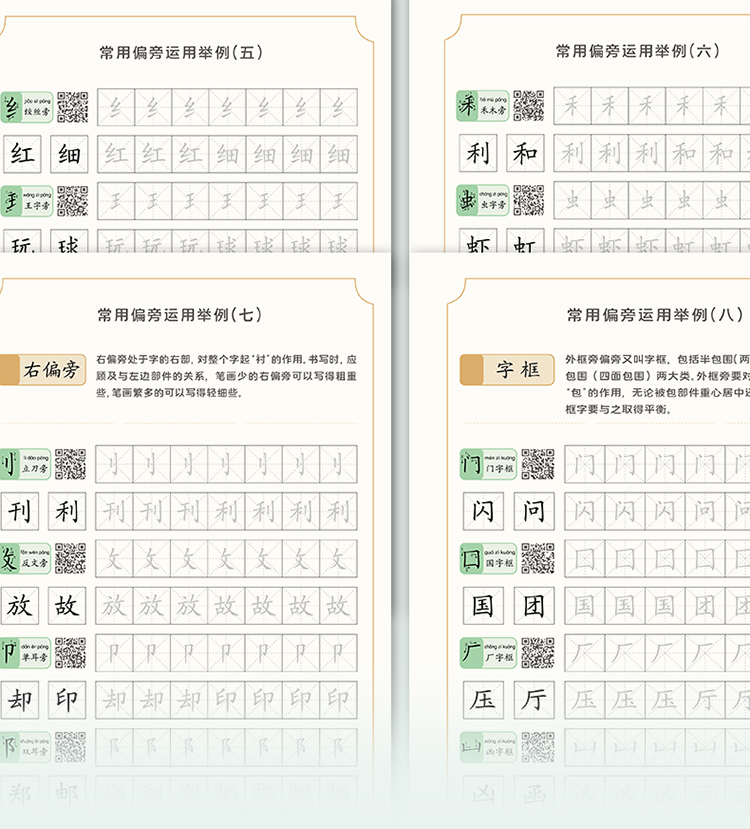Screen dimensions: 750x829
Task: Click the QR code beside 门字框
Action: 538,464
